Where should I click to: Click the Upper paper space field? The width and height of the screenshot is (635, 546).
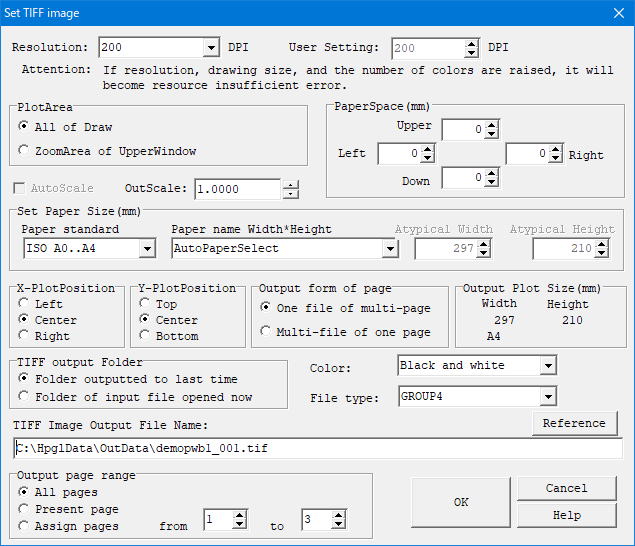coord(463,130)
